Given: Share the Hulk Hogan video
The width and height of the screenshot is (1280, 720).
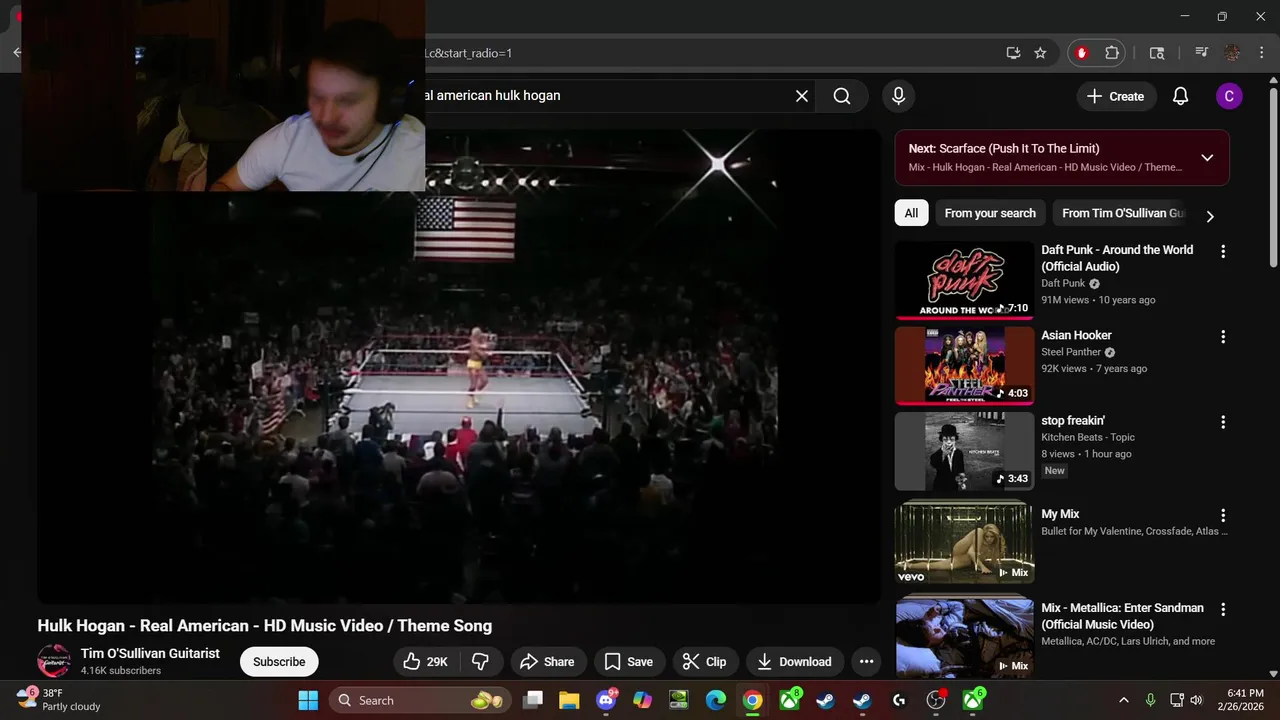Looking at the screenshot, I should 548,662.
